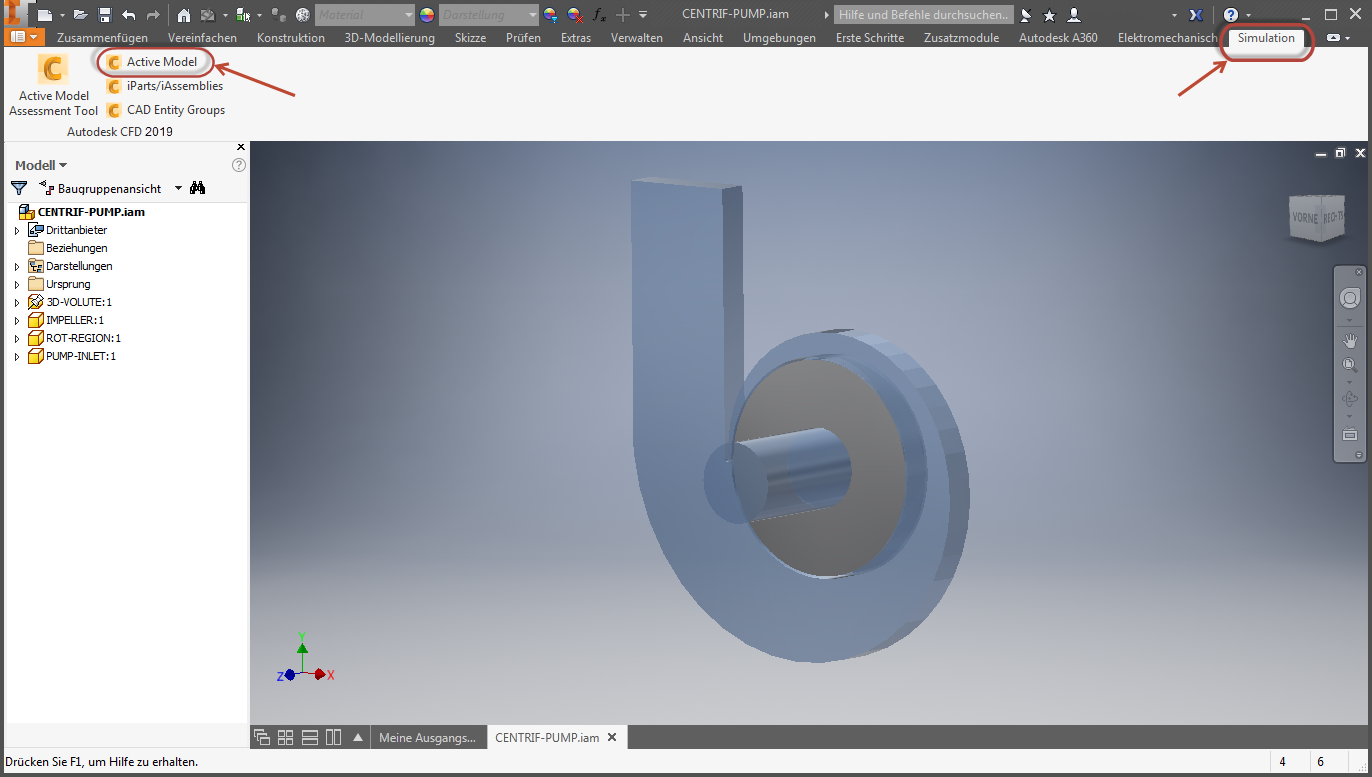Switch to the Meine Ausgangs... document tab

(x=428, y=738)
